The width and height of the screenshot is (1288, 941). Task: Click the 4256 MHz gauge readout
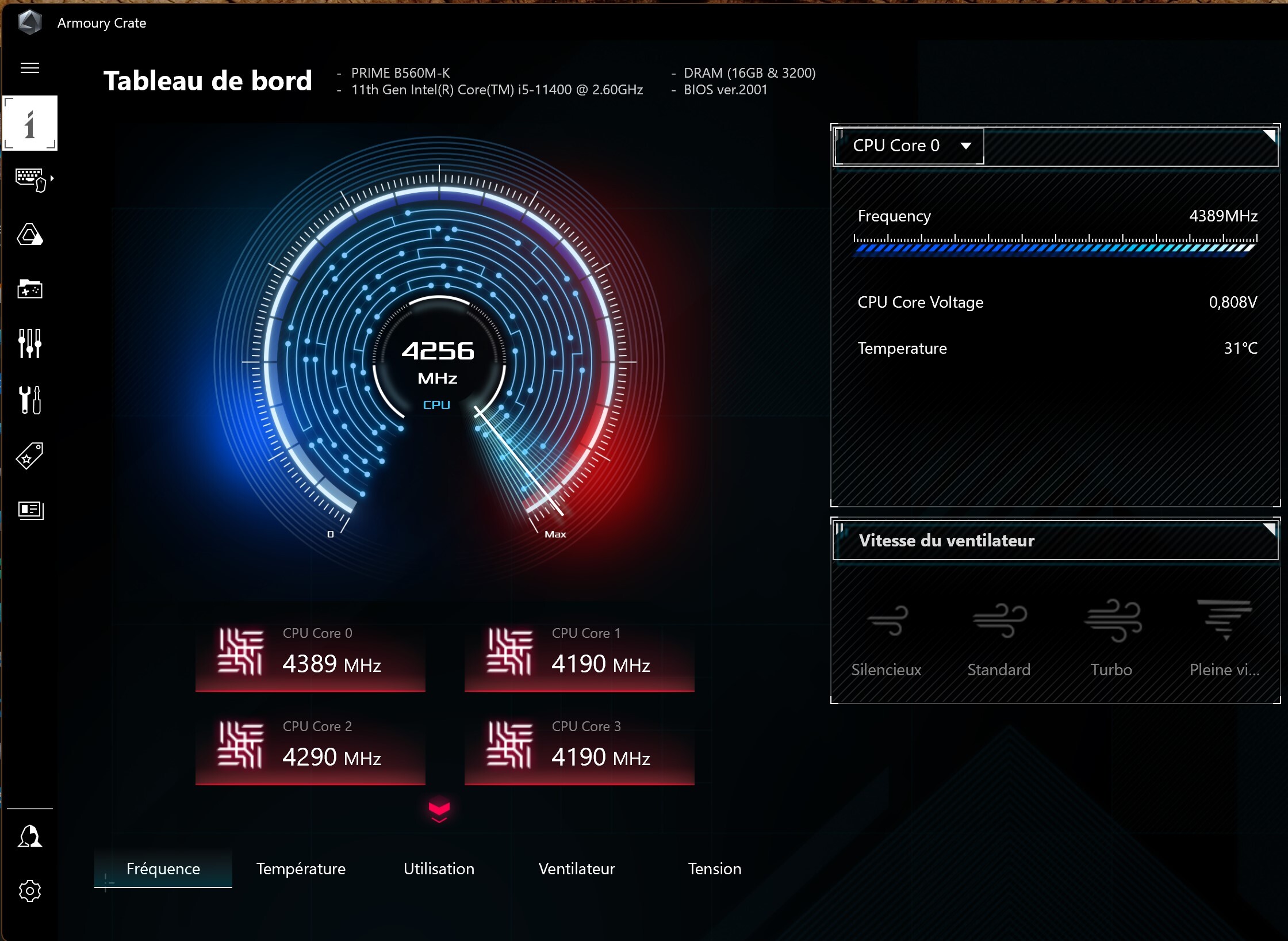tap(438, 362)
